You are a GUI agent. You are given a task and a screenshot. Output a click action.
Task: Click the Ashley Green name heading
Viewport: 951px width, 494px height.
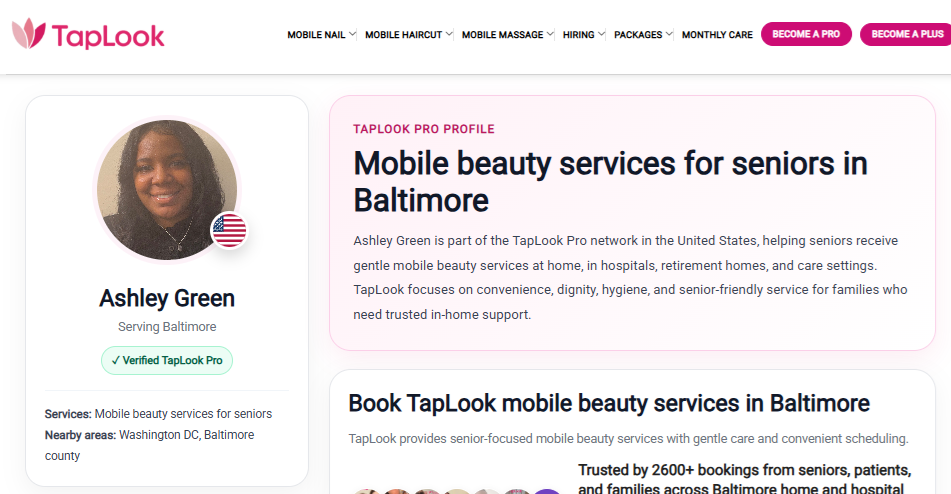pyautogui.click(x=167, y=298)
